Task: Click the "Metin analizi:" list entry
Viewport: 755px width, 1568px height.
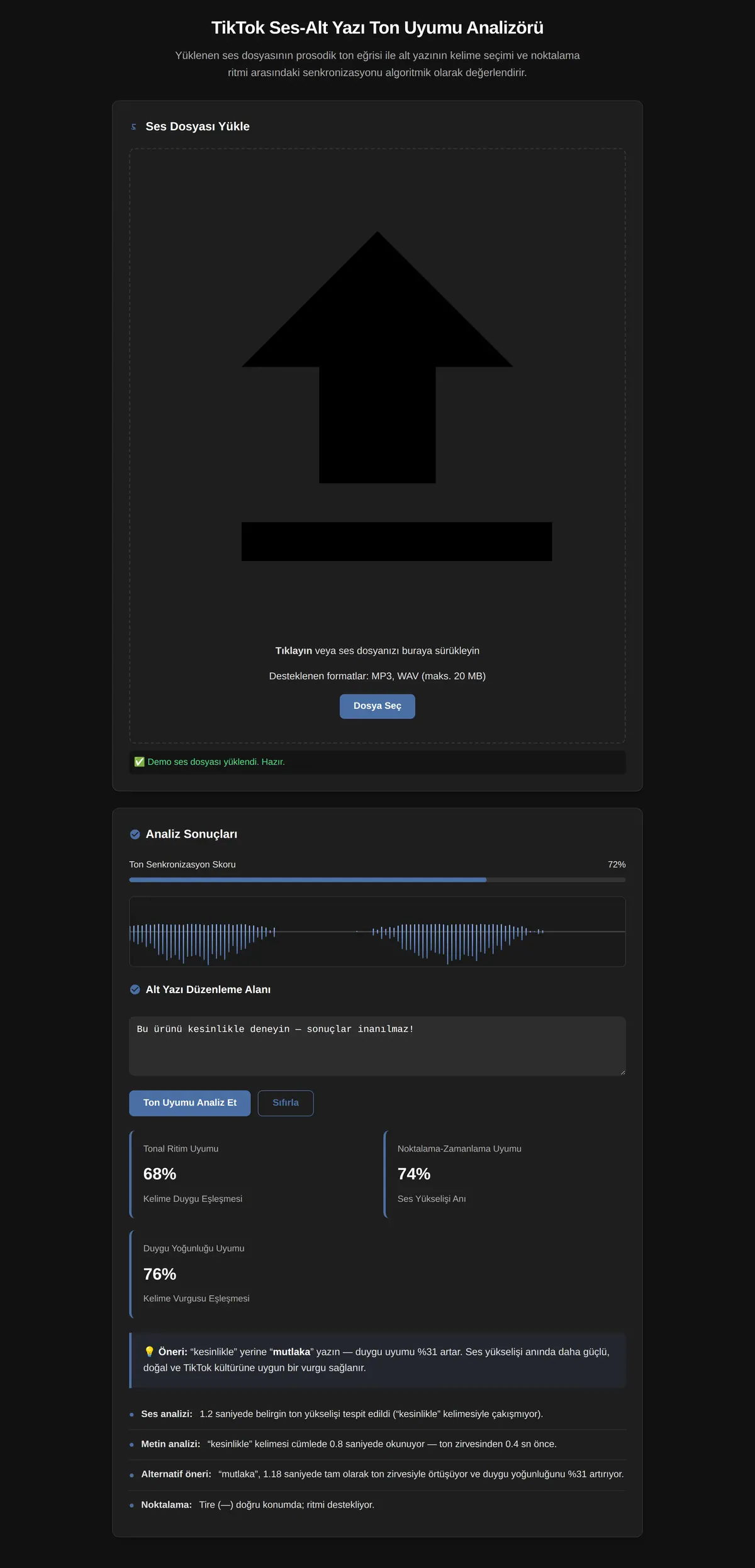Action: [377, 1444]
